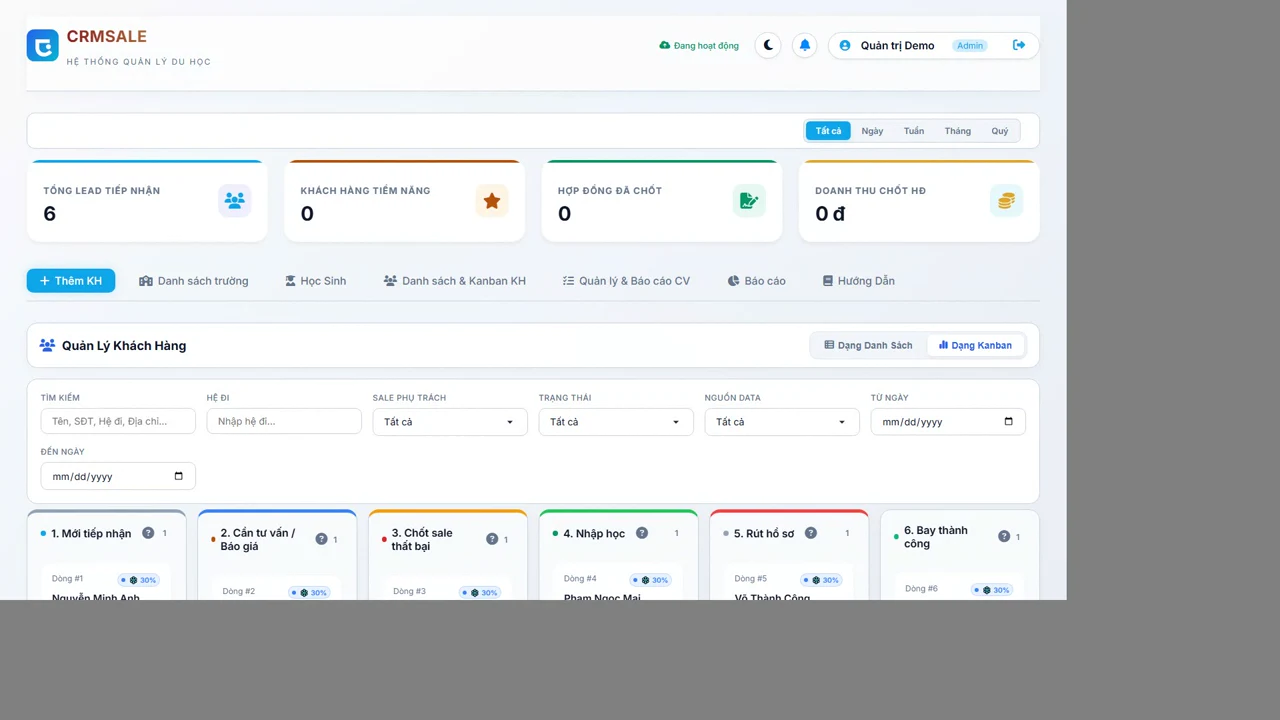Click the star icon on Khách hàng tiềm năng card
This screenshot has width=1280, height=720.
[x=492, y=201]
